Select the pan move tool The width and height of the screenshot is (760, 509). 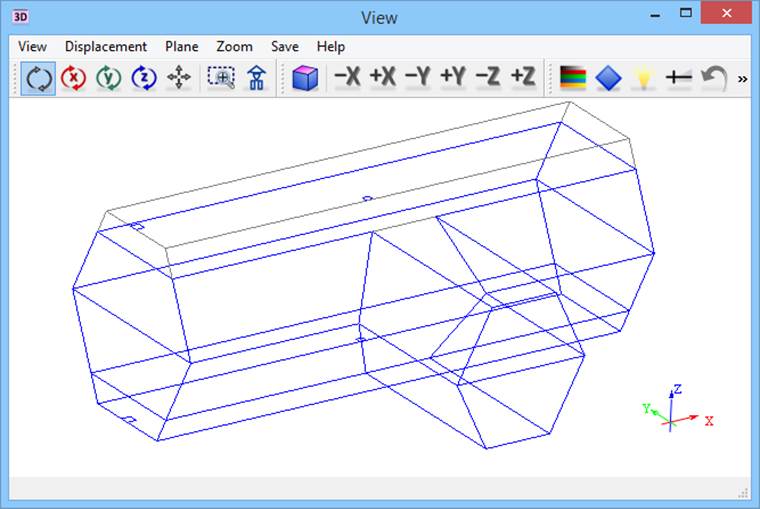(x=179, y=78)
